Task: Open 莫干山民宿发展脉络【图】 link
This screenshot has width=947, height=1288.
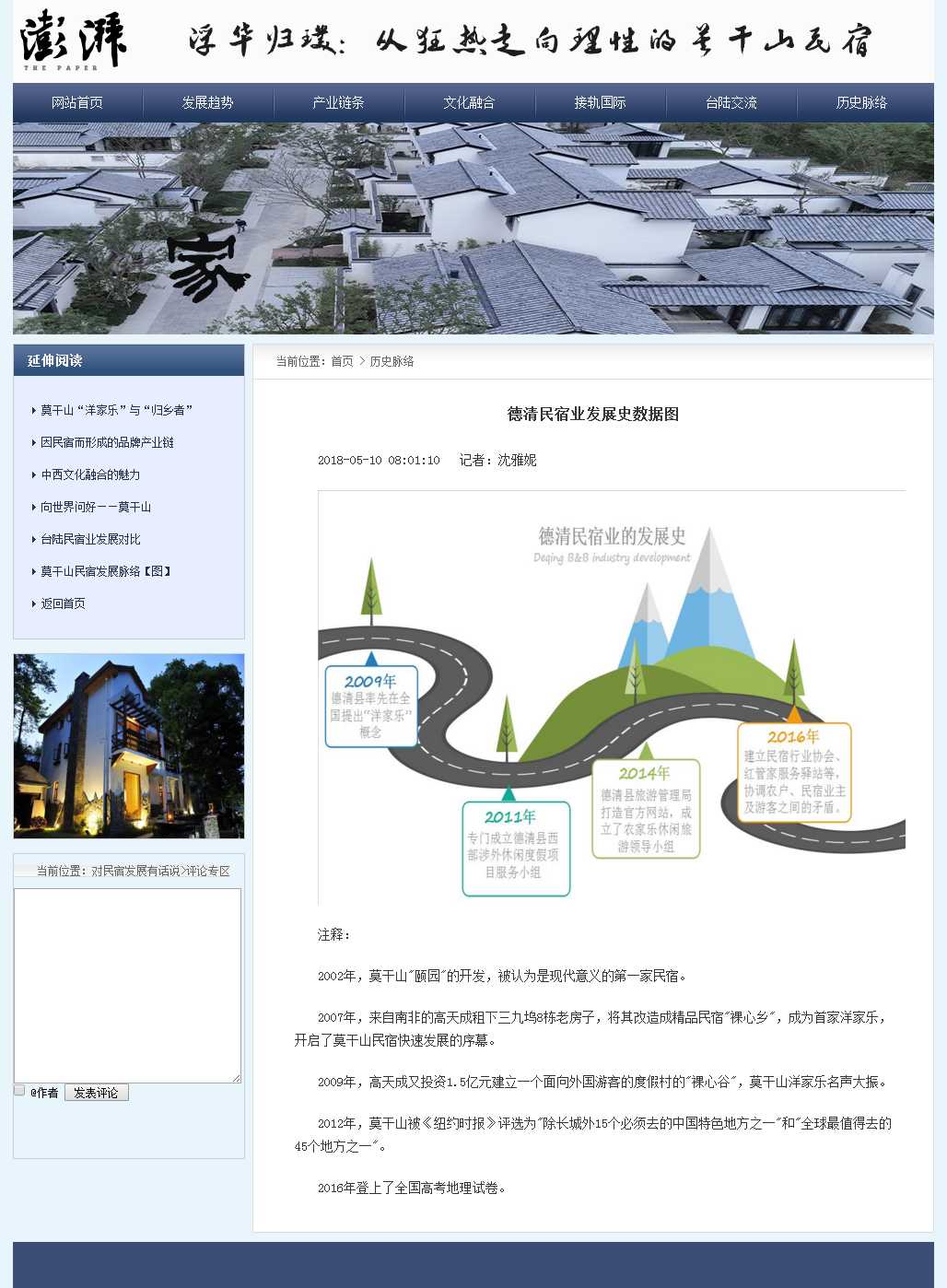Action: coord(107,572)
